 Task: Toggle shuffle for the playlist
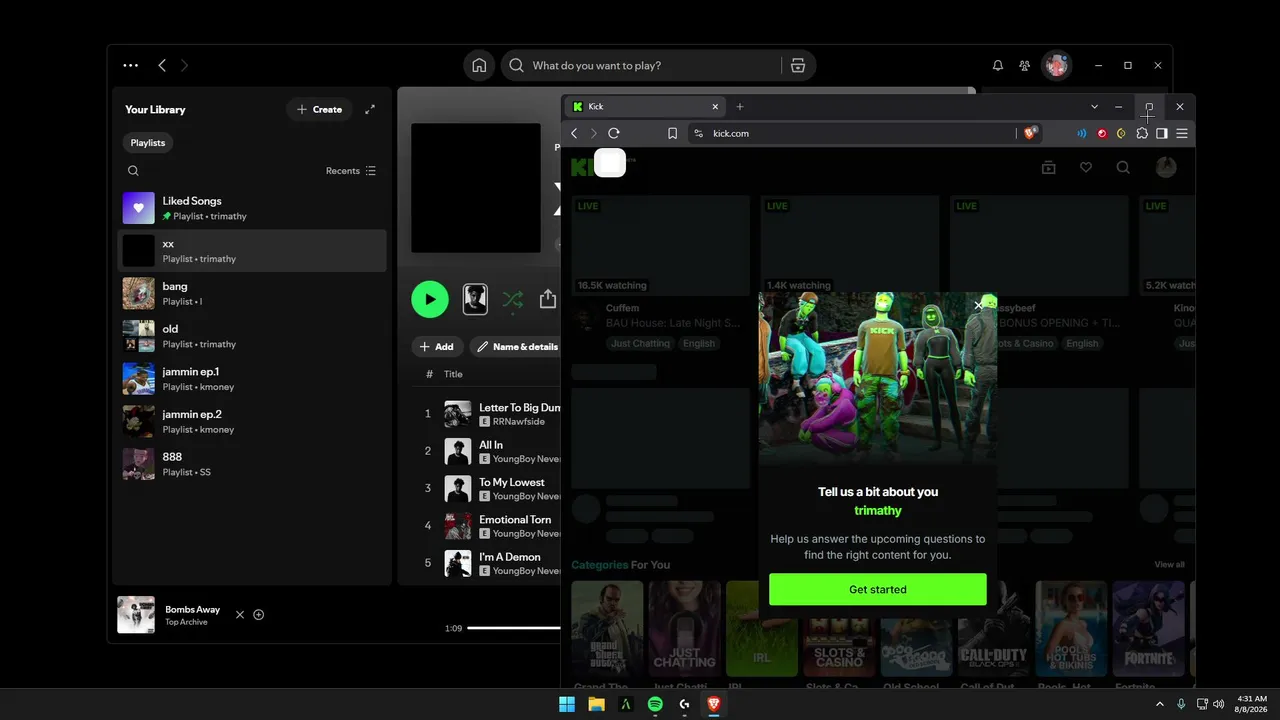click(x=512, y=299)
